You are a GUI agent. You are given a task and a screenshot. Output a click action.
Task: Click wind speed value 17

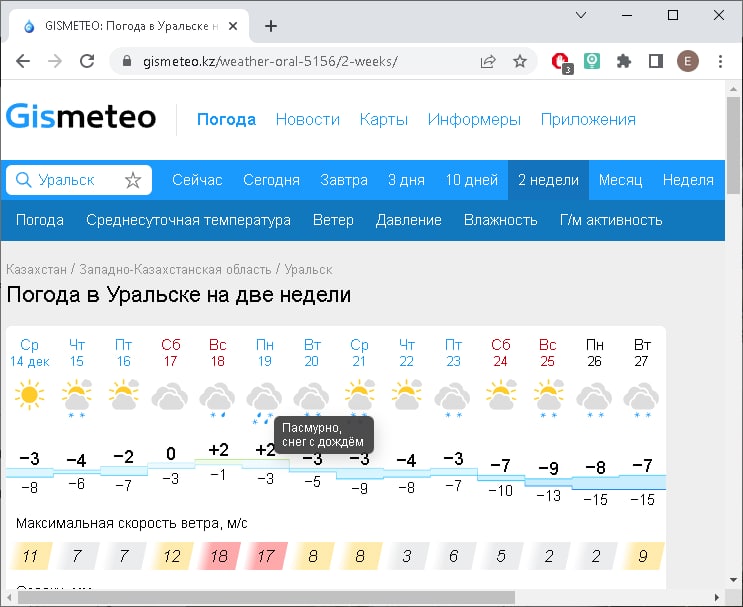pos(266,556)
